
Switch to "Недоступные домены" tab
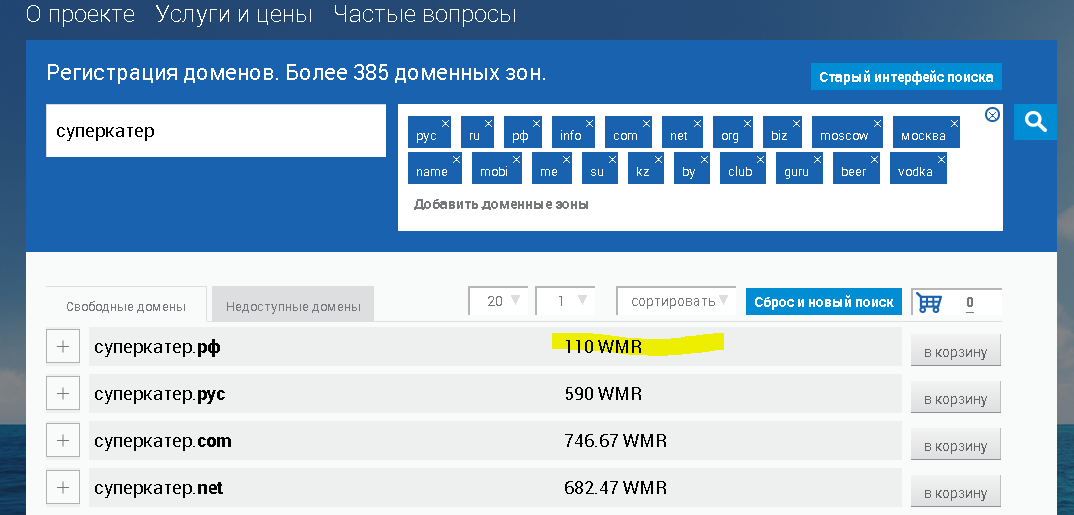pyautogui.click(x=293, y=306)
